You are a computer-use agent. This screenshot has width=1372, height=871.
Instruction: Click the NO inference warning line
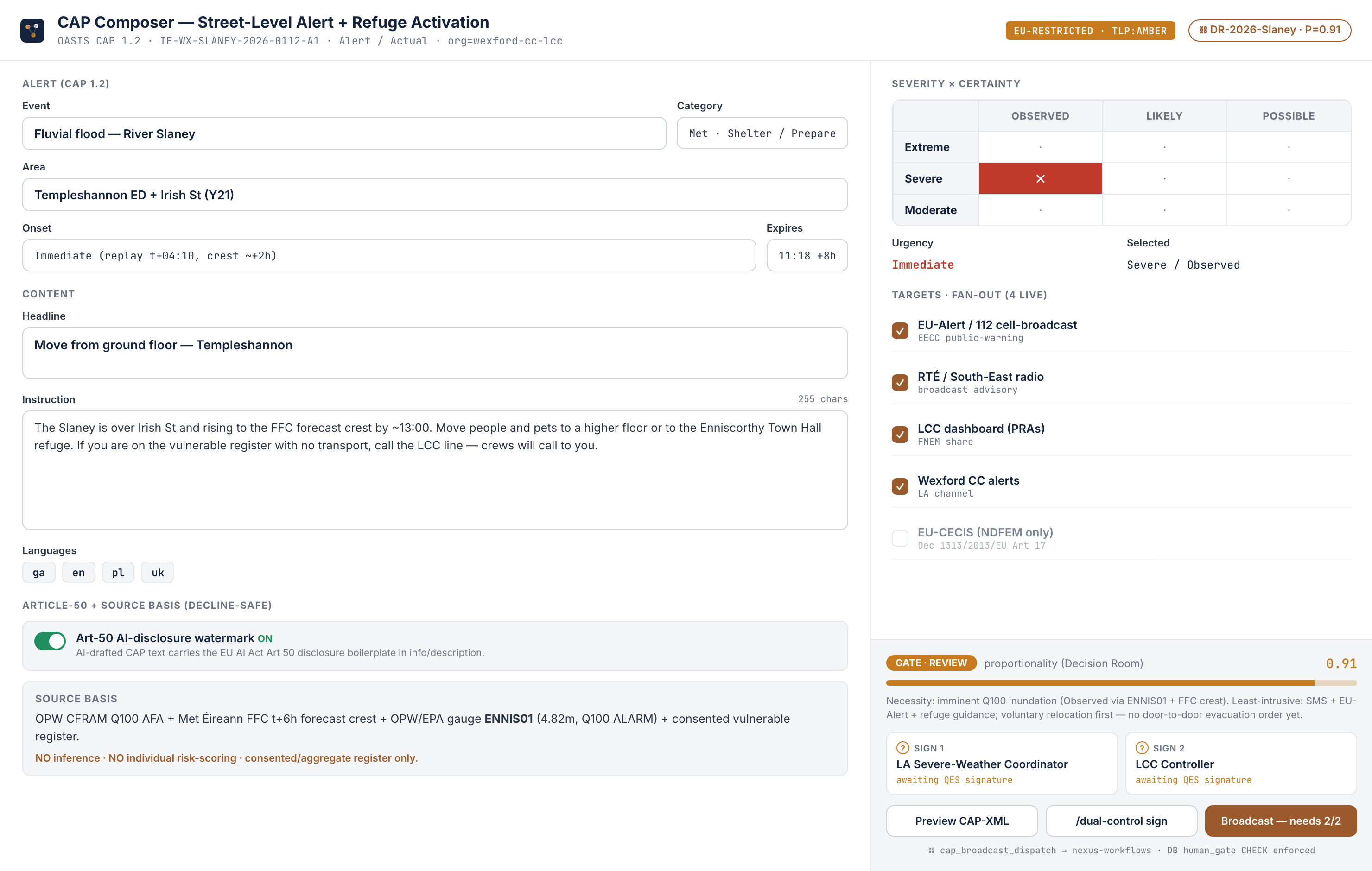(226, 757)
